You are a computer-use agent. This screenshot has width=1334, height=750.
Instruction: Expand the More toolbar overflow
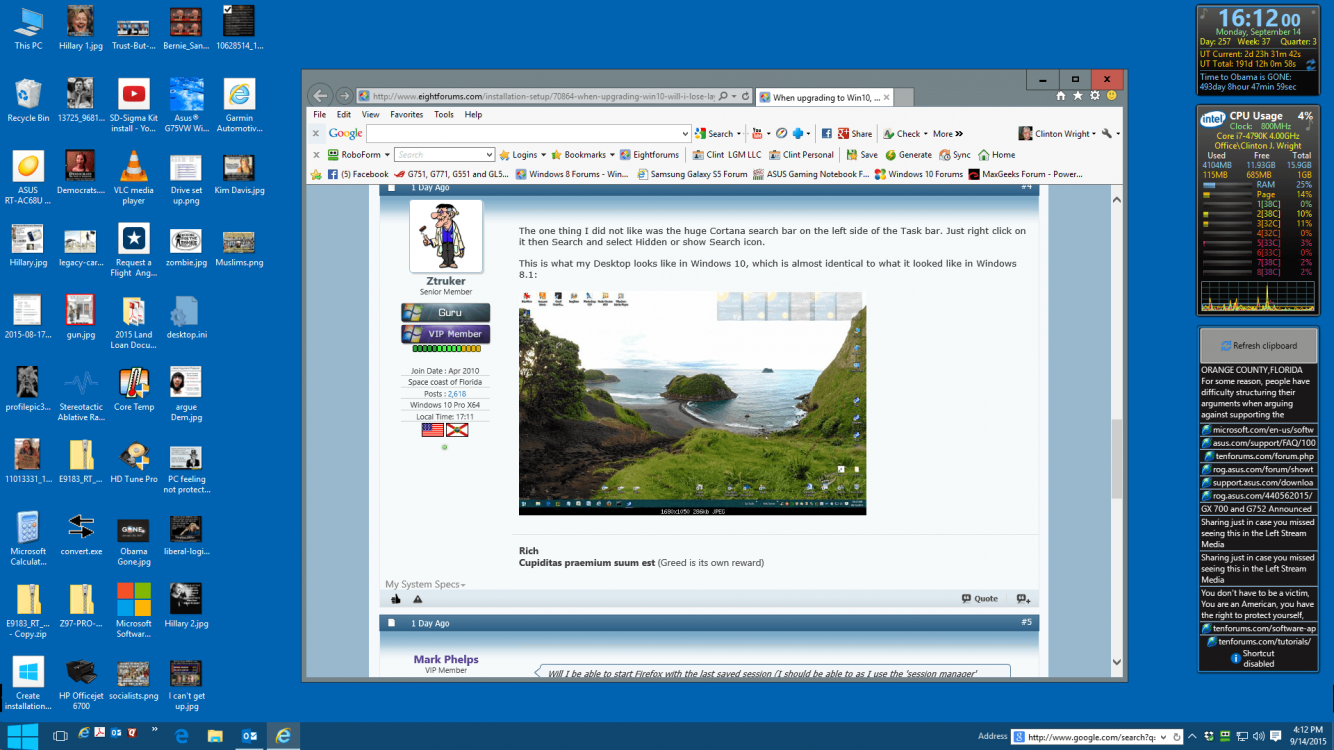[948, 133]
